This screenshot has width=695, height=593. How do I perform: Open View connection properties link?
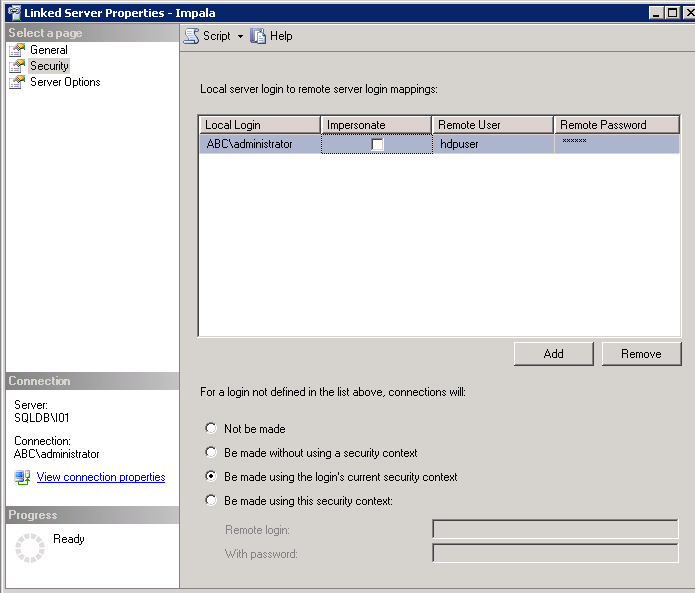(x=101, y=477)
